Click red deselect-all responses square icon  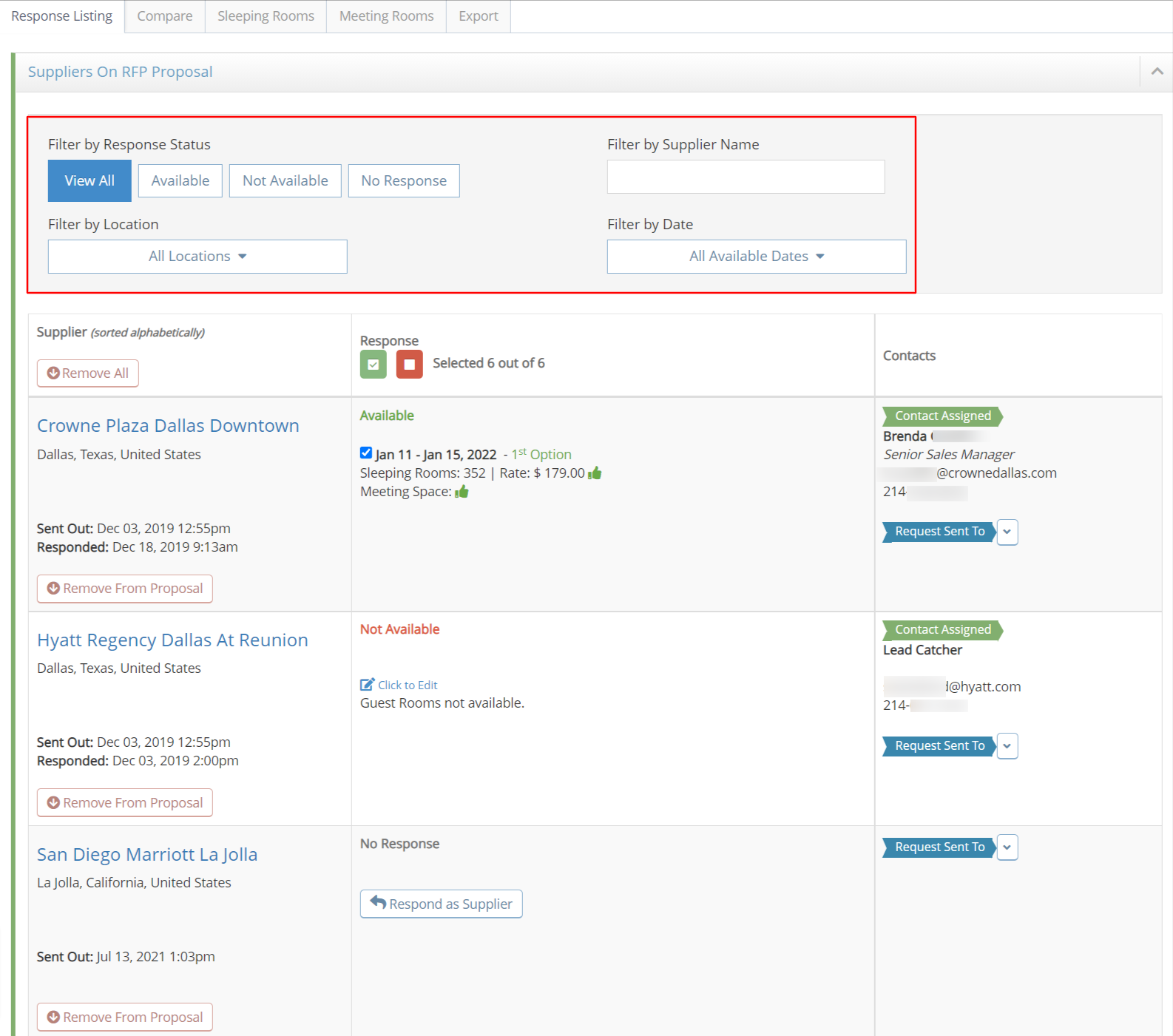(x=409, y=365)
